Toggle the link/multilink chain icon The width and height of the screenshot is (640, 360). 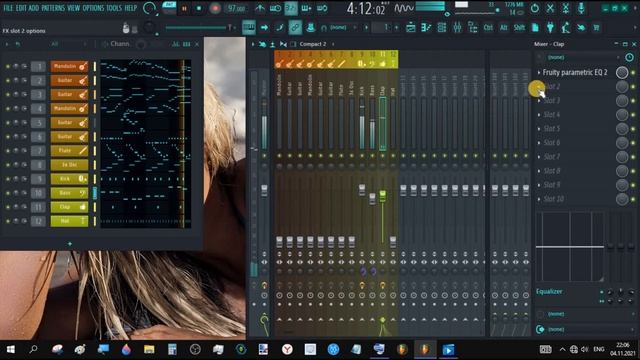click(x=295, y=27)
